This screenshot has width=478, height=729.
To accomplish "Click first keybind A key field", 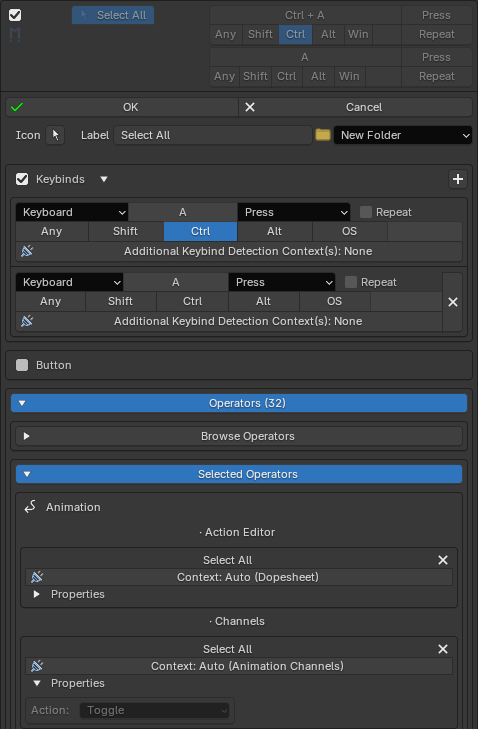I will (x=183, y=212).
